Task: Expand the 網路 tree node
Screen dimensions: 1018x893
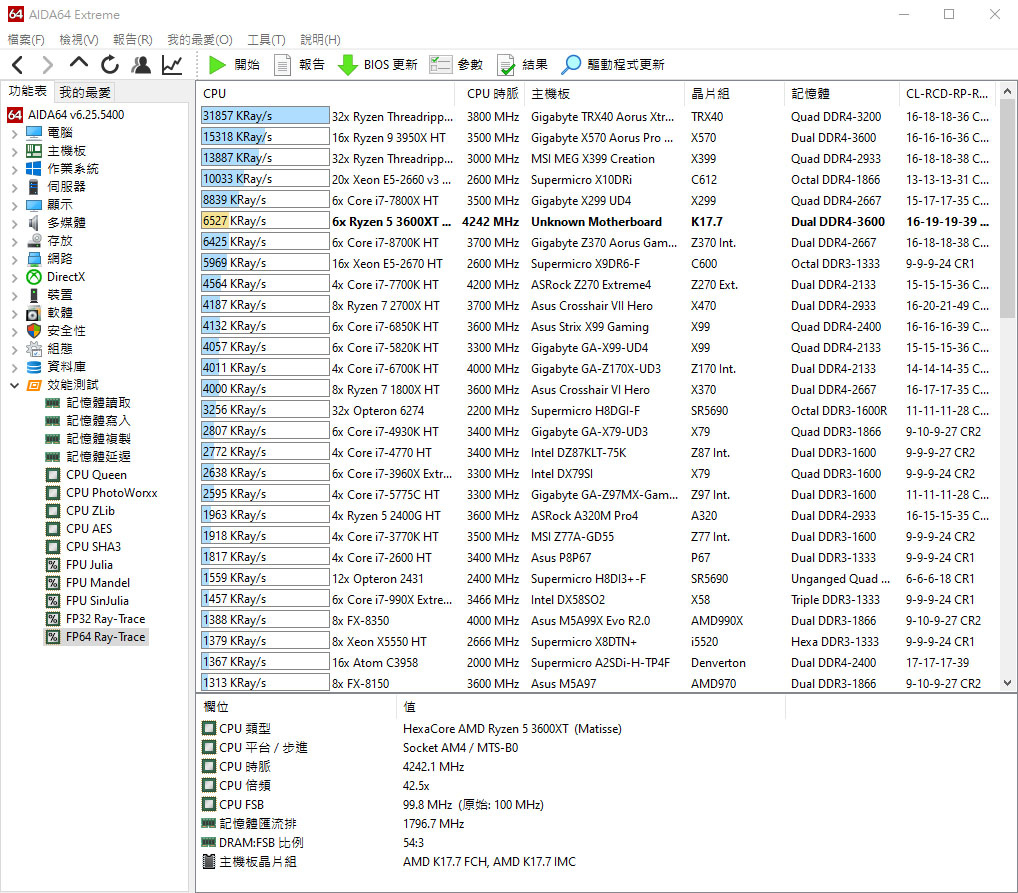Action: tap(14, 259)
